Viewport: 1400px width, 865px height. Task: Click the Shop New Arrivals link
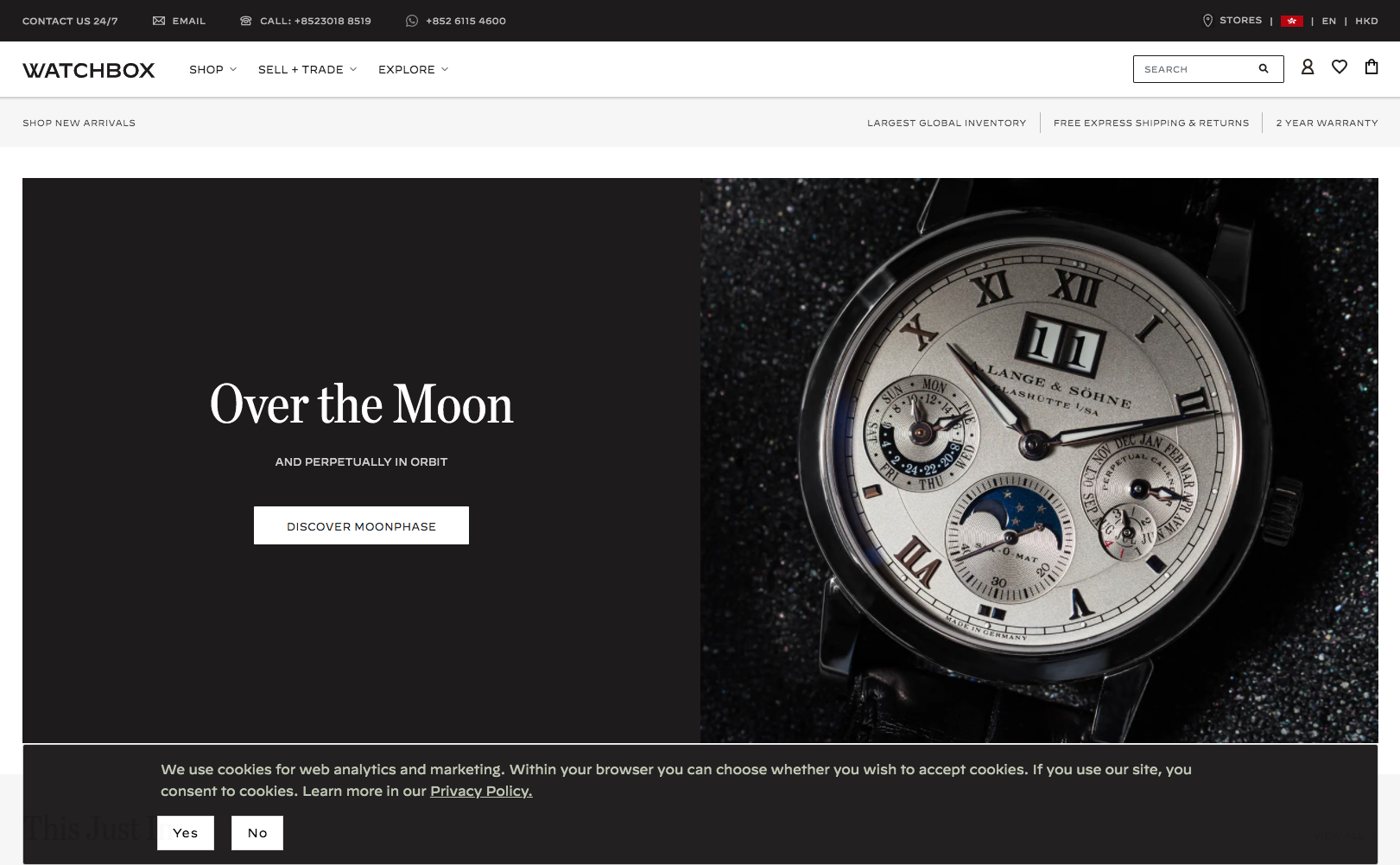(x=79, y=123)
